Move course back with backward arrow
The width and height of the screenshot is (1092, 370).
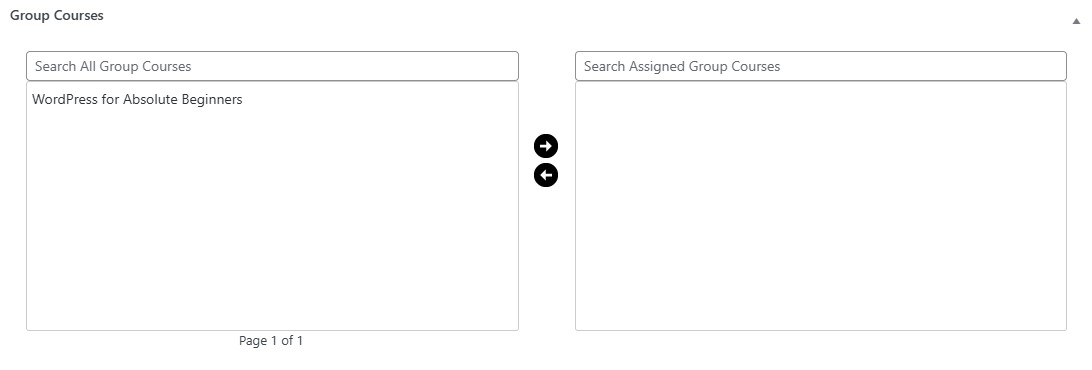click(x=546, y=175)
